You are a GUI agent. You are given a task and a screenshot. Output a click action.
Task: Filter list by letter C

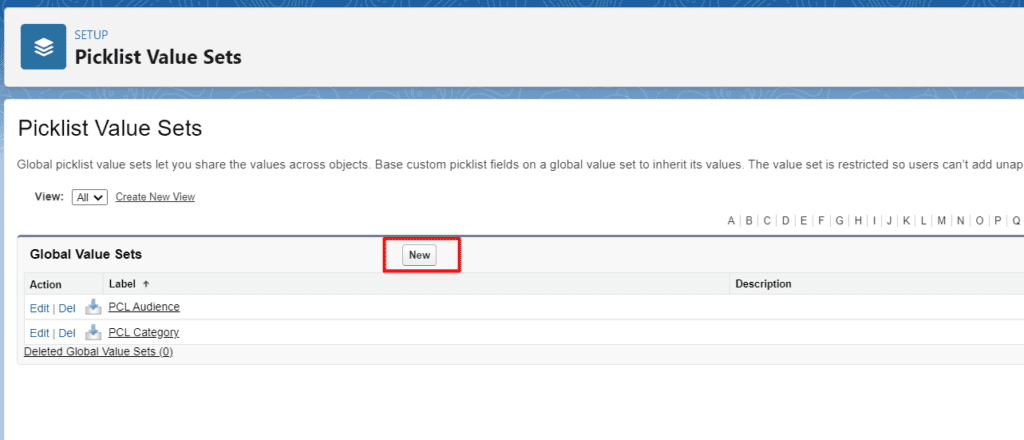tap(767, 221)
